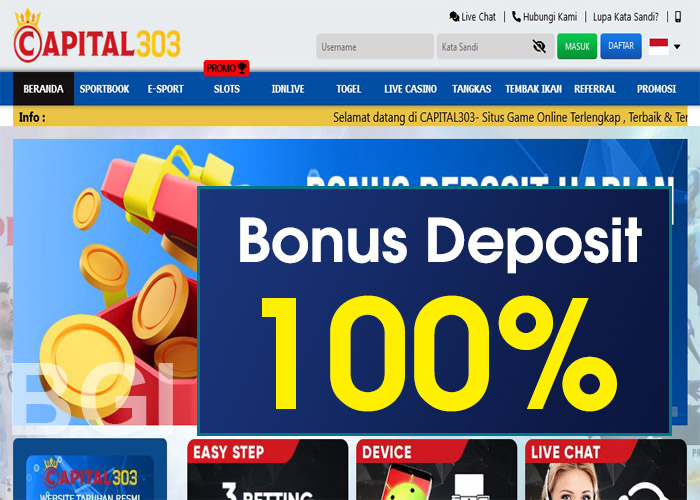Click the CAPITAL303 crown logo
This screenshot has width=700, height=500.
click(x=97, y=36)
